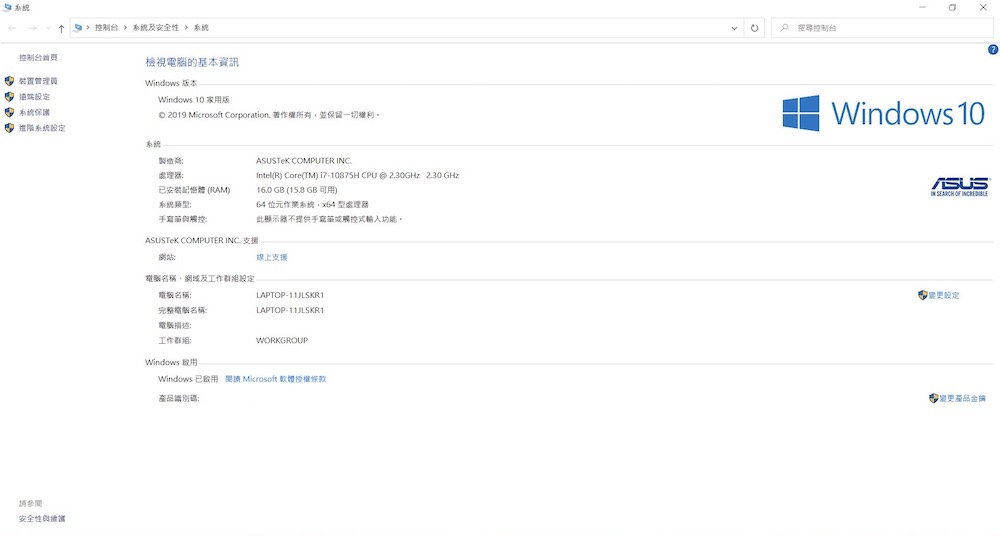1000x536 pixels.
Task: Select 系統 breadcrumb in address bar
Action: 201,27
